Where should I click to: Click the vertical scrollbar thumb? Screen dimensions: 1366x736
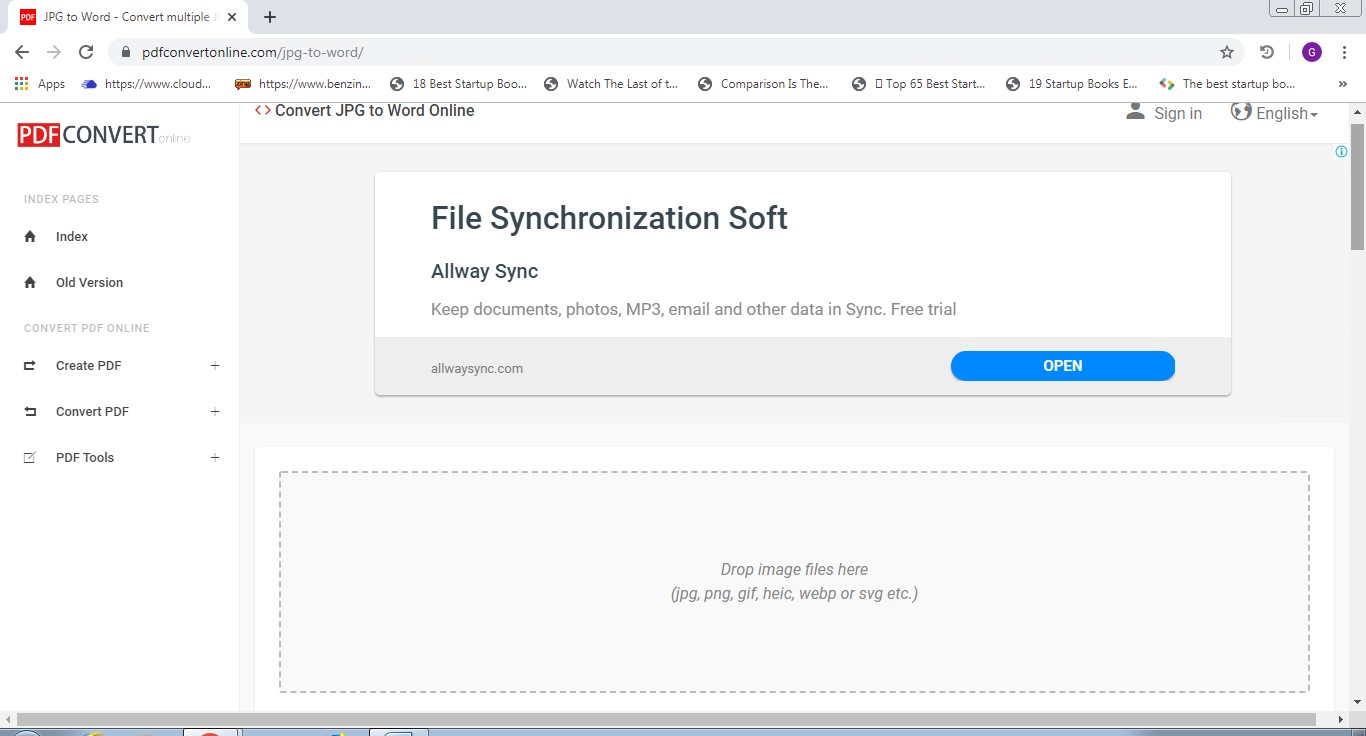[1357, 187]
